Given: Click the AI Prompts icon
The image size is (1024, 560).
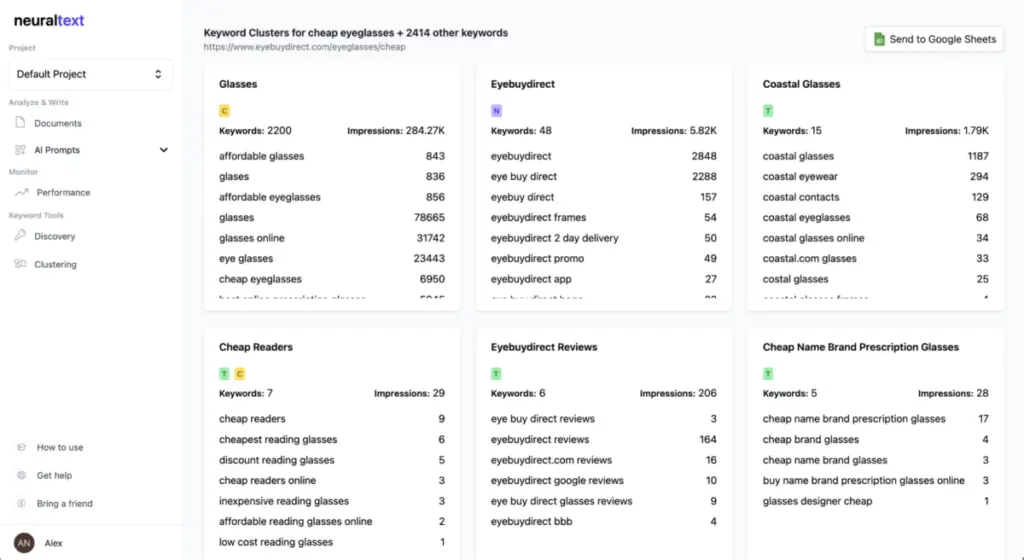Looking at the screenshot, I should pos(21,150).
